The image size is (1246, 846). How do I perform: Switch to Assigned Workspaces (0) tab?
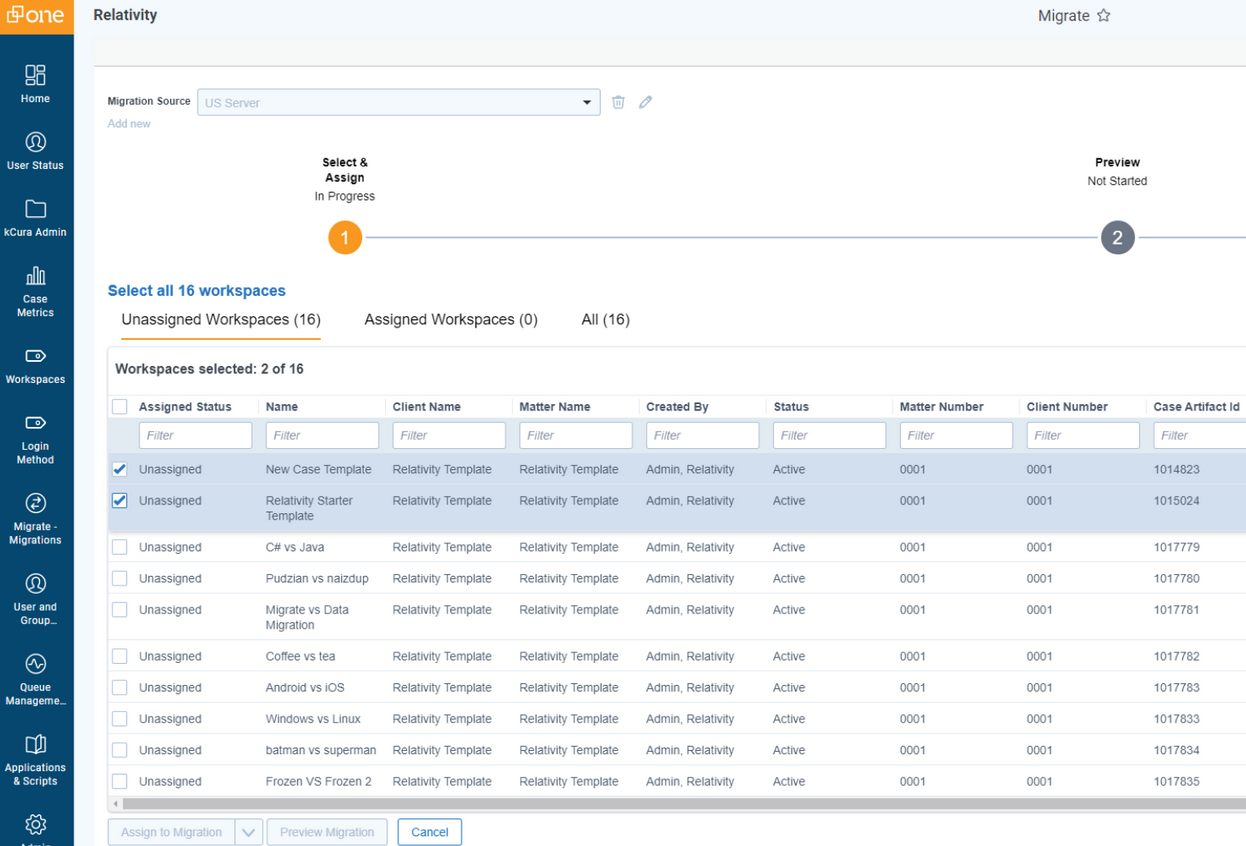coord(450,320)
